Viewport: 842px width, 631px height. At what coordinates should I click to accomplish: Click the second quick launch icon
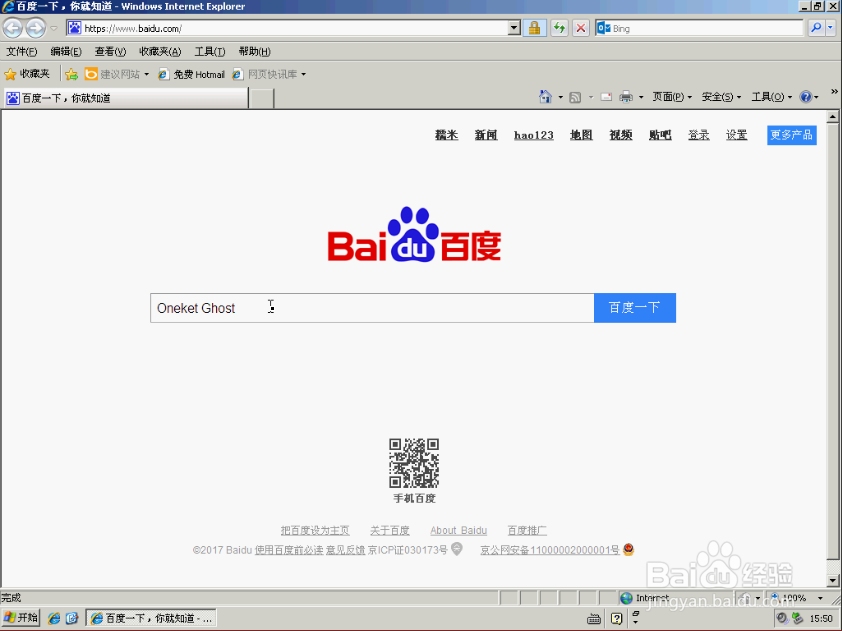[x=72, y=618]
